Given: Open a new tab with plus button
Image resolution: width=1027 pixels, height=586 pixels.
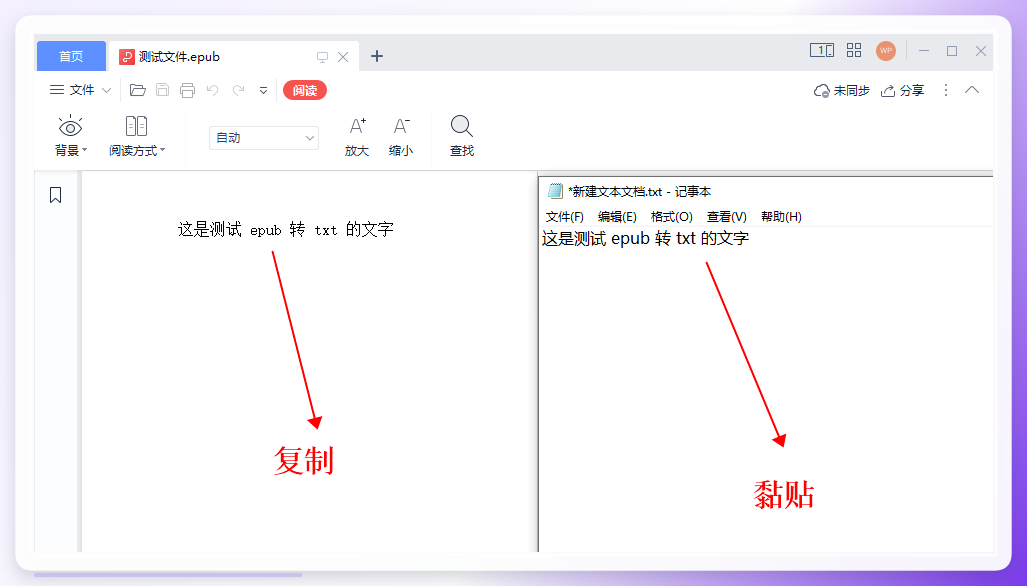Looking at the screenshot, I should click(377, 56).
